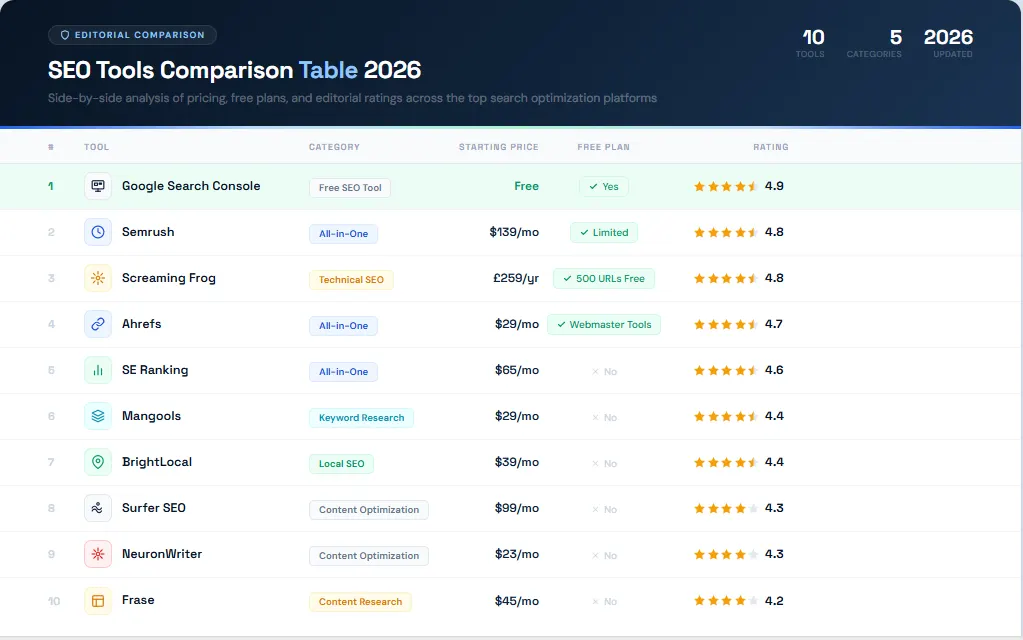Click the 5 Categories stat in header
Image resolution: width=1023 pixels, height=640 pixels.
[874, 43]
